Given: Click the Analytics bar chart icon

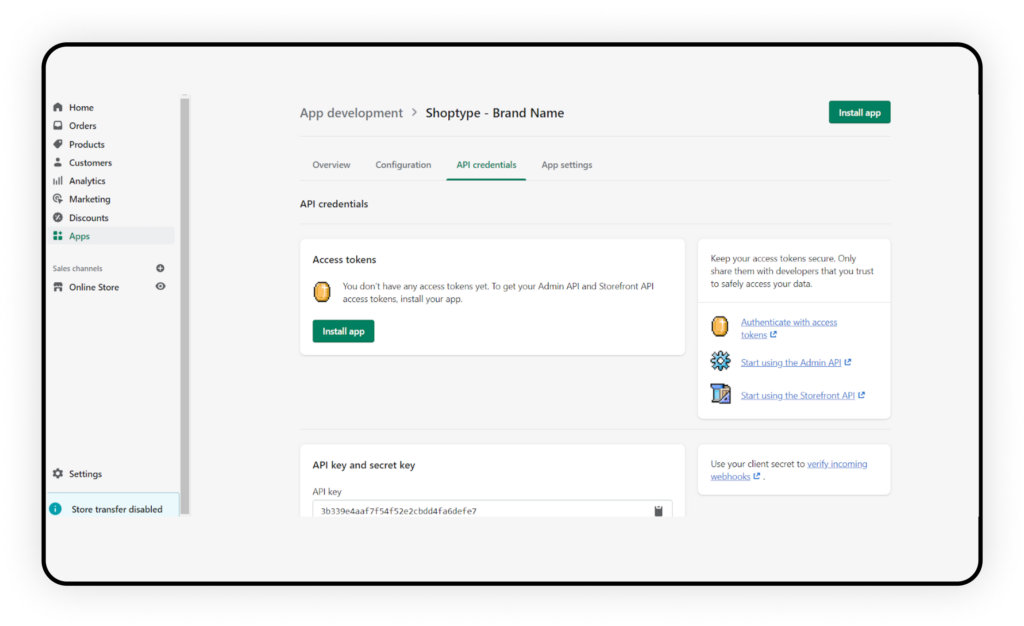Looking at the screenshot, I should click(58, 180).
